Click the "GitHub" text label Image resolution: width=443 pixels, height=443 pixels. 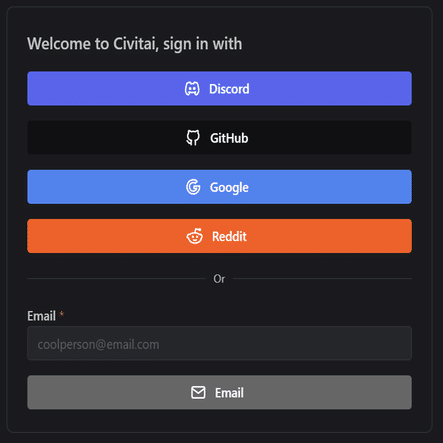click(229, 138)
